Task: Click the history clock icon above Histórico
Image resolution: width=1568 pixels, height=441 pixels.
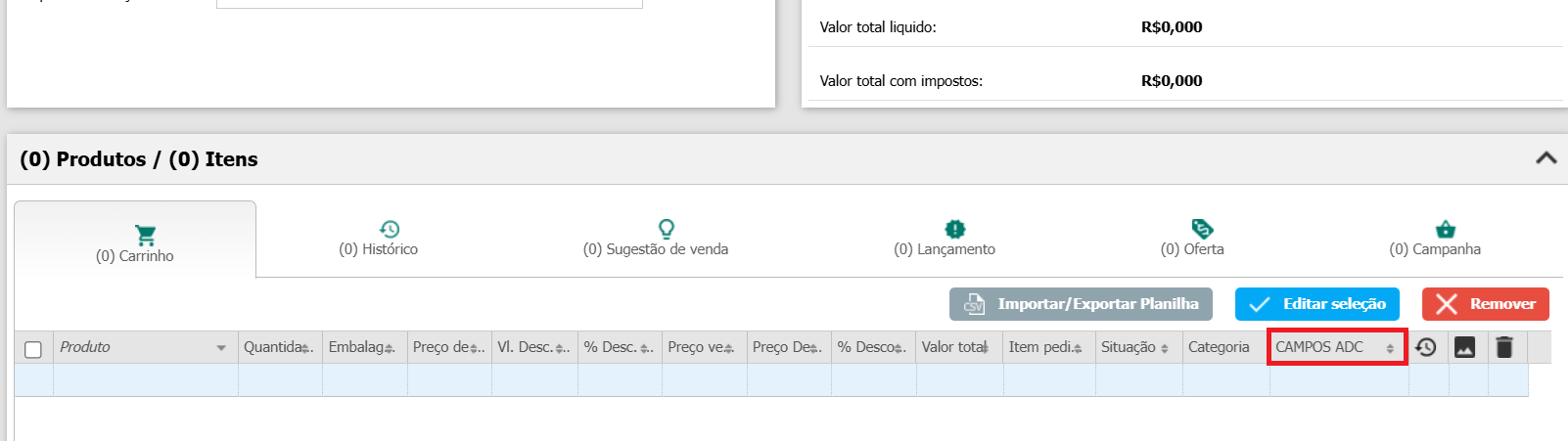Action: click(390, 229)
